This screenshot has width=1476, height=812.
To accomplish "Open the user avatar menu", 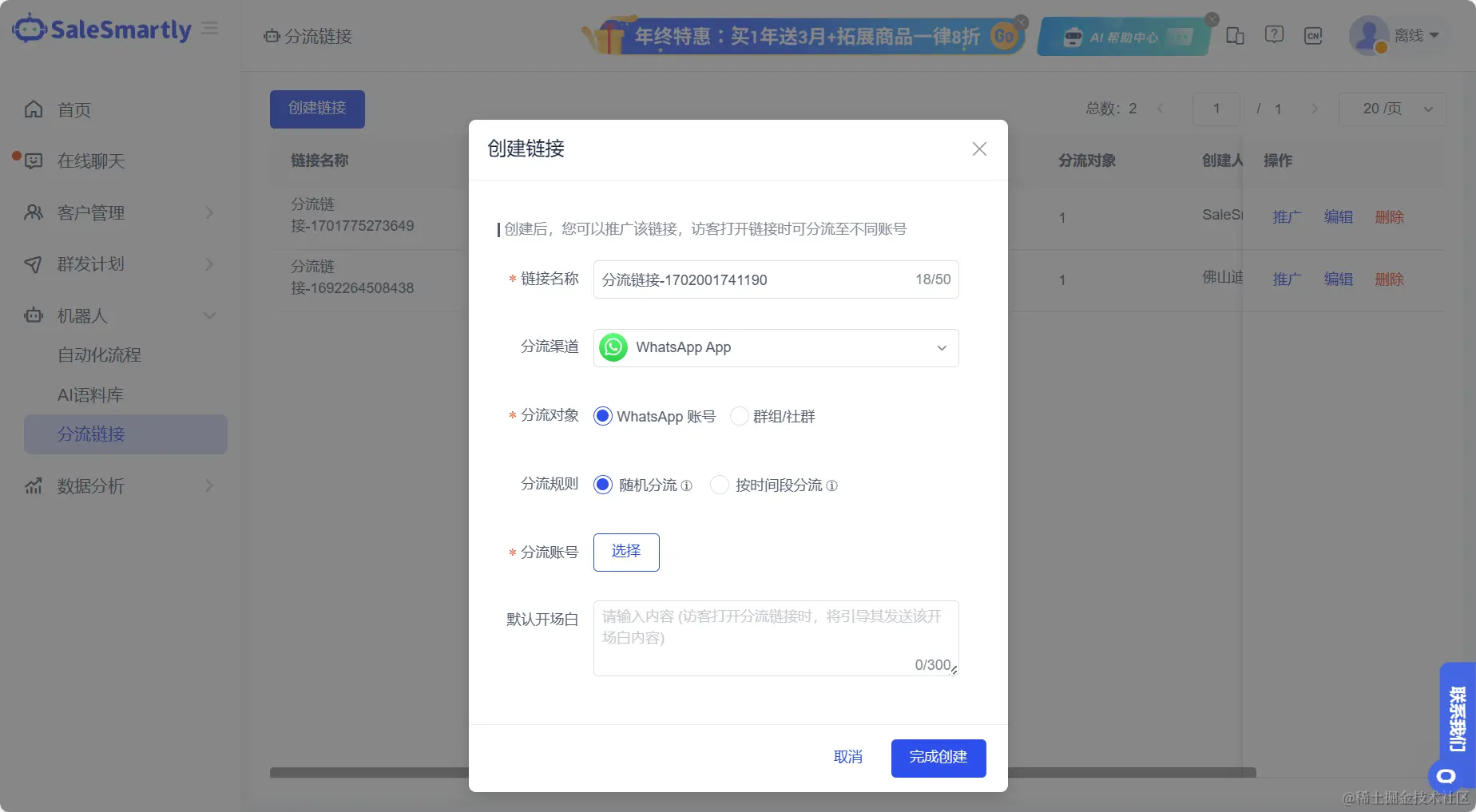I will pos(1368,36).
